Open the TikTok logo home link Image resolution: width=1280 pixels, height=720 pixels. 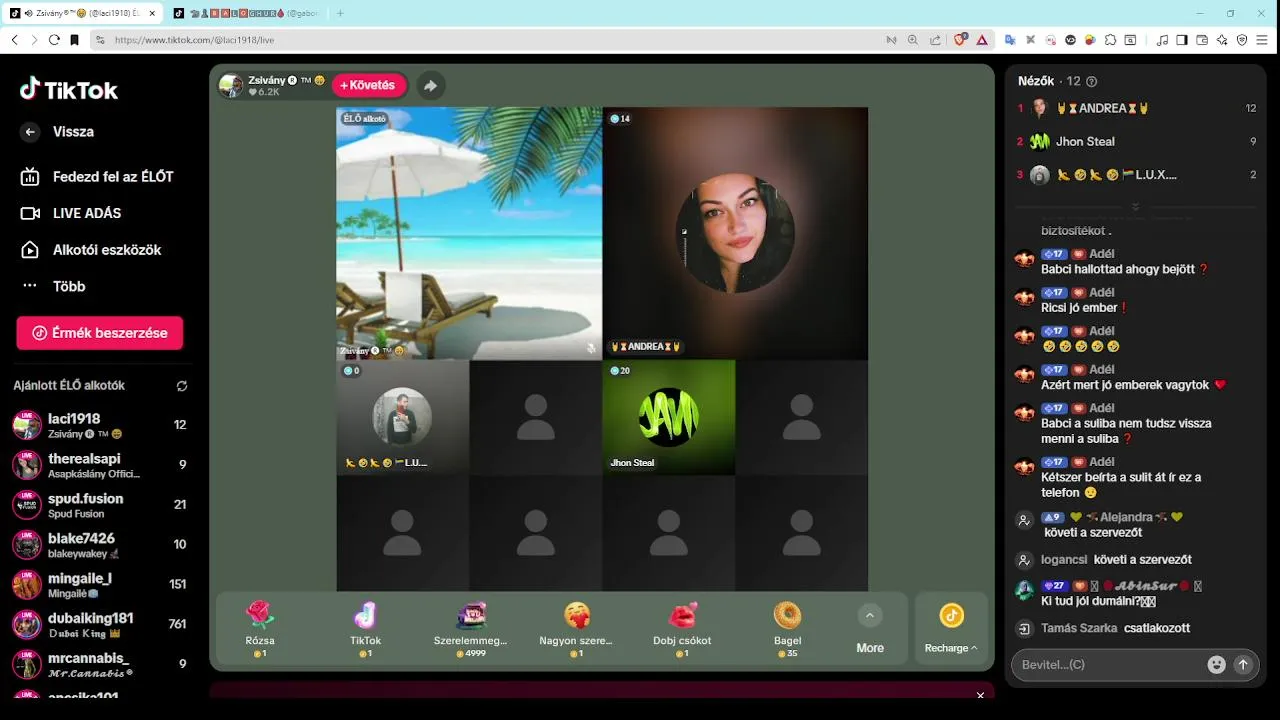(x=69, y=89)
